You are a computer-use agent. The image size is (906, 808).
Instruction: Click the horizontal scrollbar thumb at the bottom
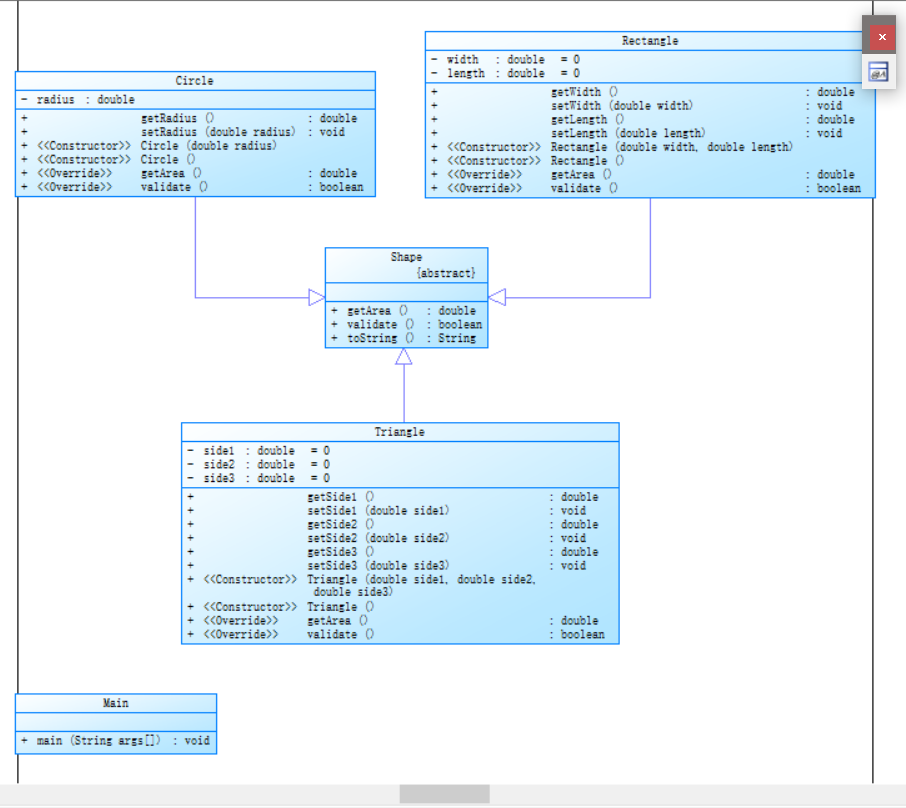(x=444, y=794)
